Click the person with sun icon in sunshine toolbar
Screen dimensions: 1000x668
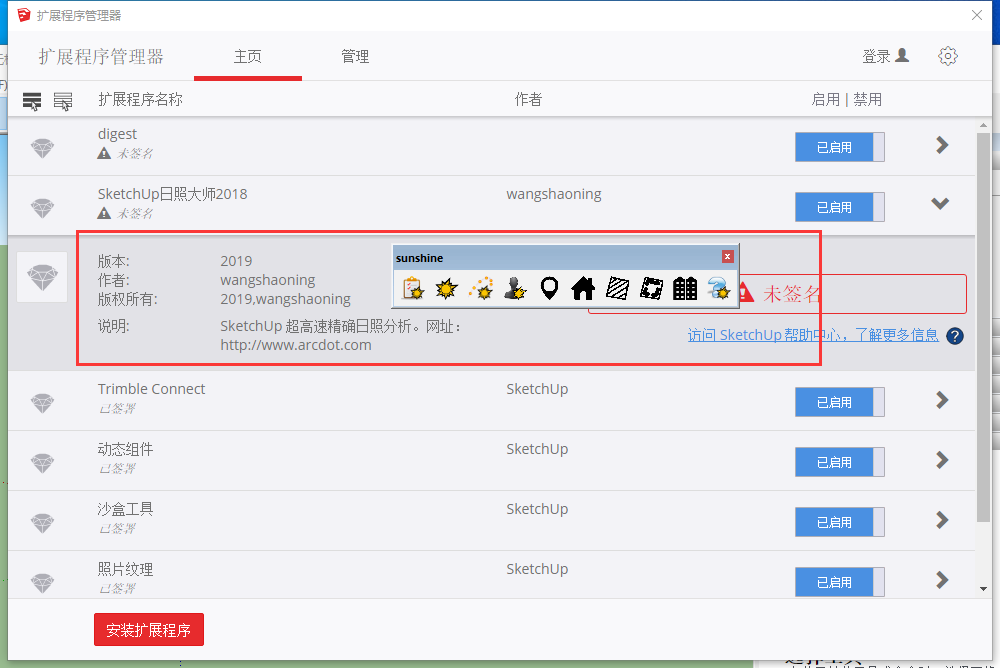point(515,288)
